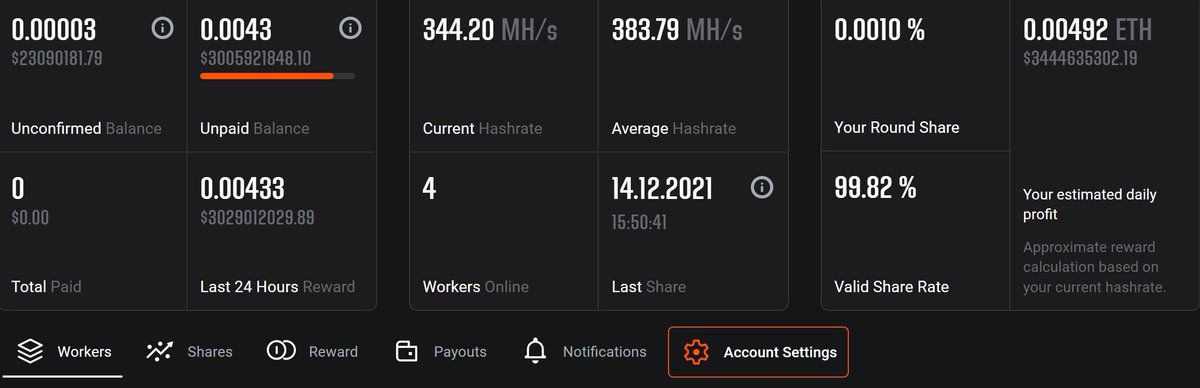
Task: Click the Workers Online count of 4
Action: [430, 187]
